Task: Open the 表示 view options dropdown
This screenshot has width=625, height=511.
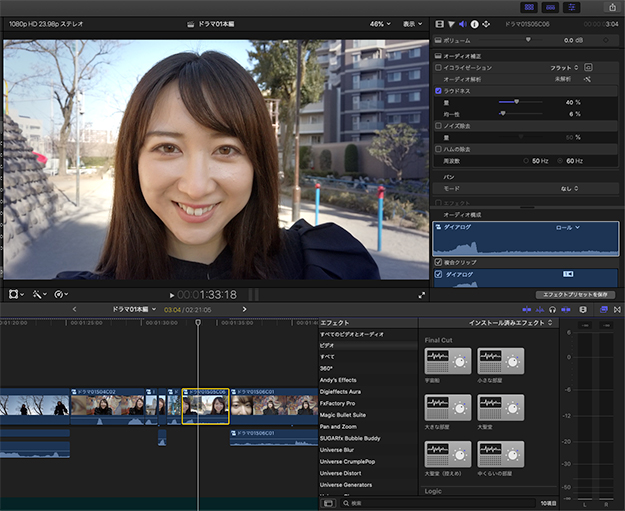Action: click(412, 24)
